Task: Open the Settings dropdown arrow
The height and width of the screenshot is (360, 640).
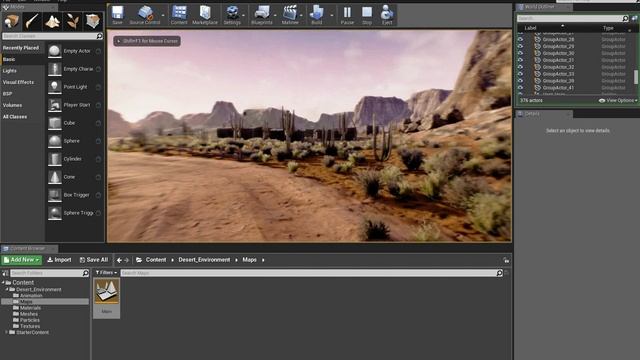Action: coord(244,16)
